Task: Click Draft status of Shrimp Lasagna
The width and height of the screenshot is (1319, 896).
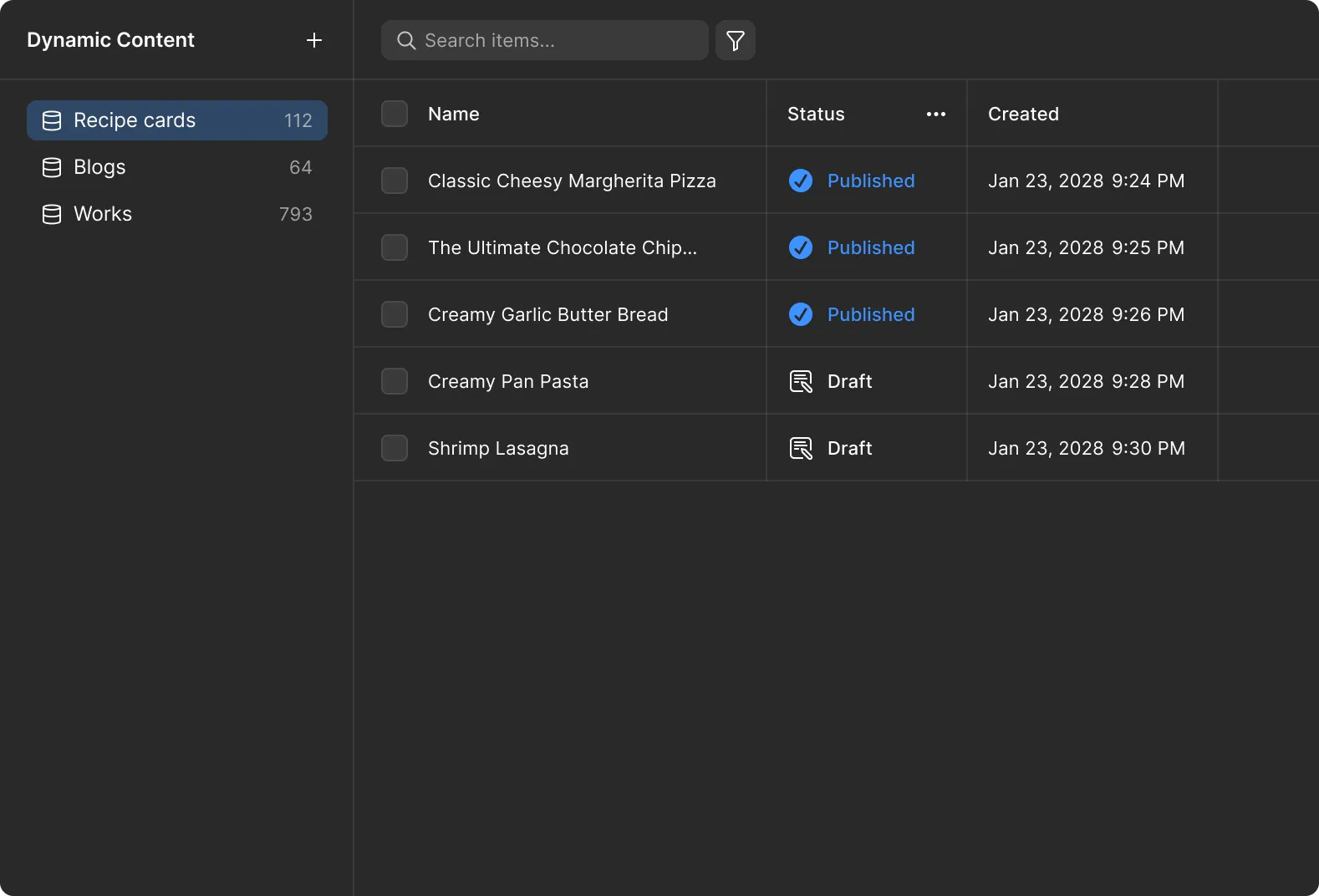Action: pos(849,448)
